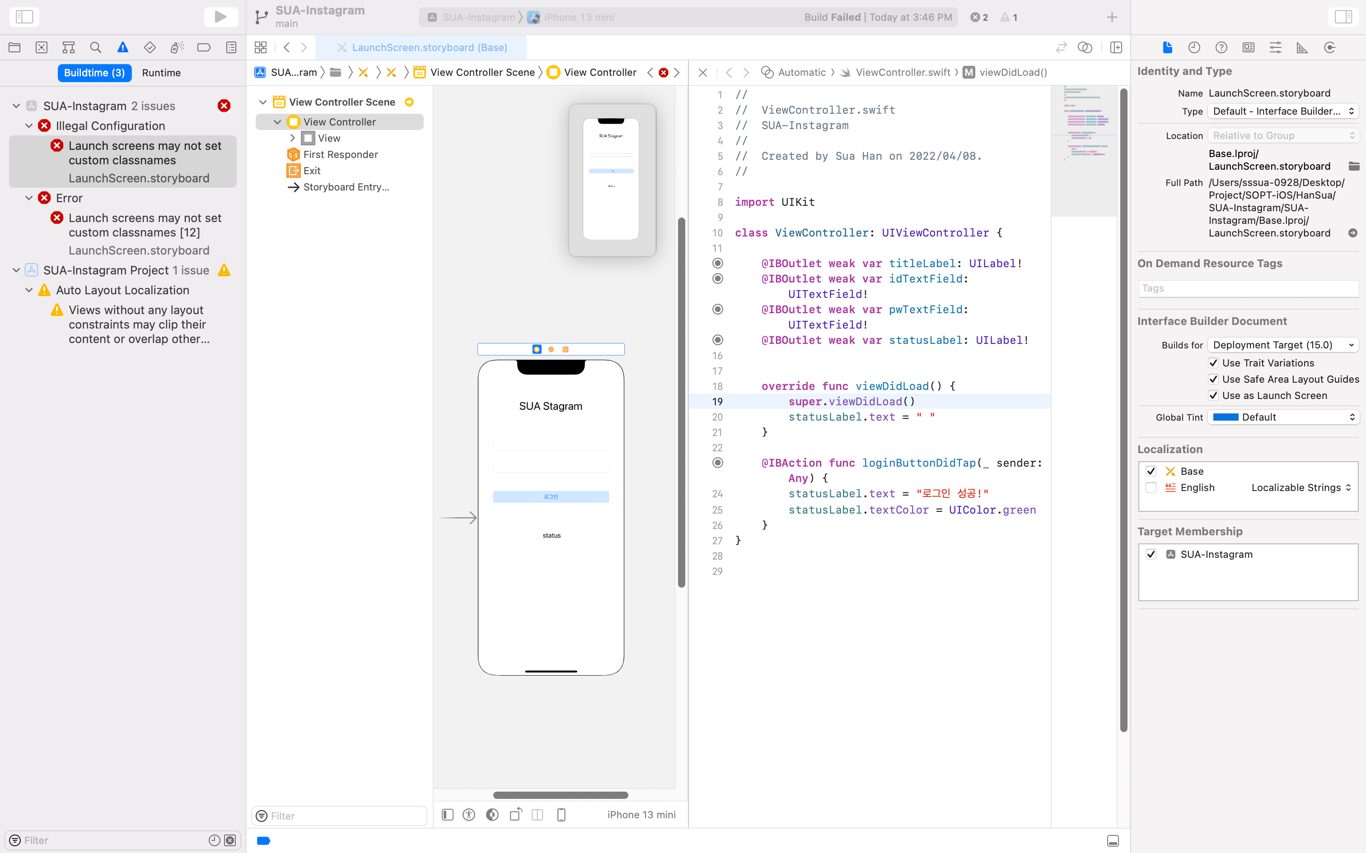
Task: Click viewDidLoad() in jump bar
Action: 1005,72
